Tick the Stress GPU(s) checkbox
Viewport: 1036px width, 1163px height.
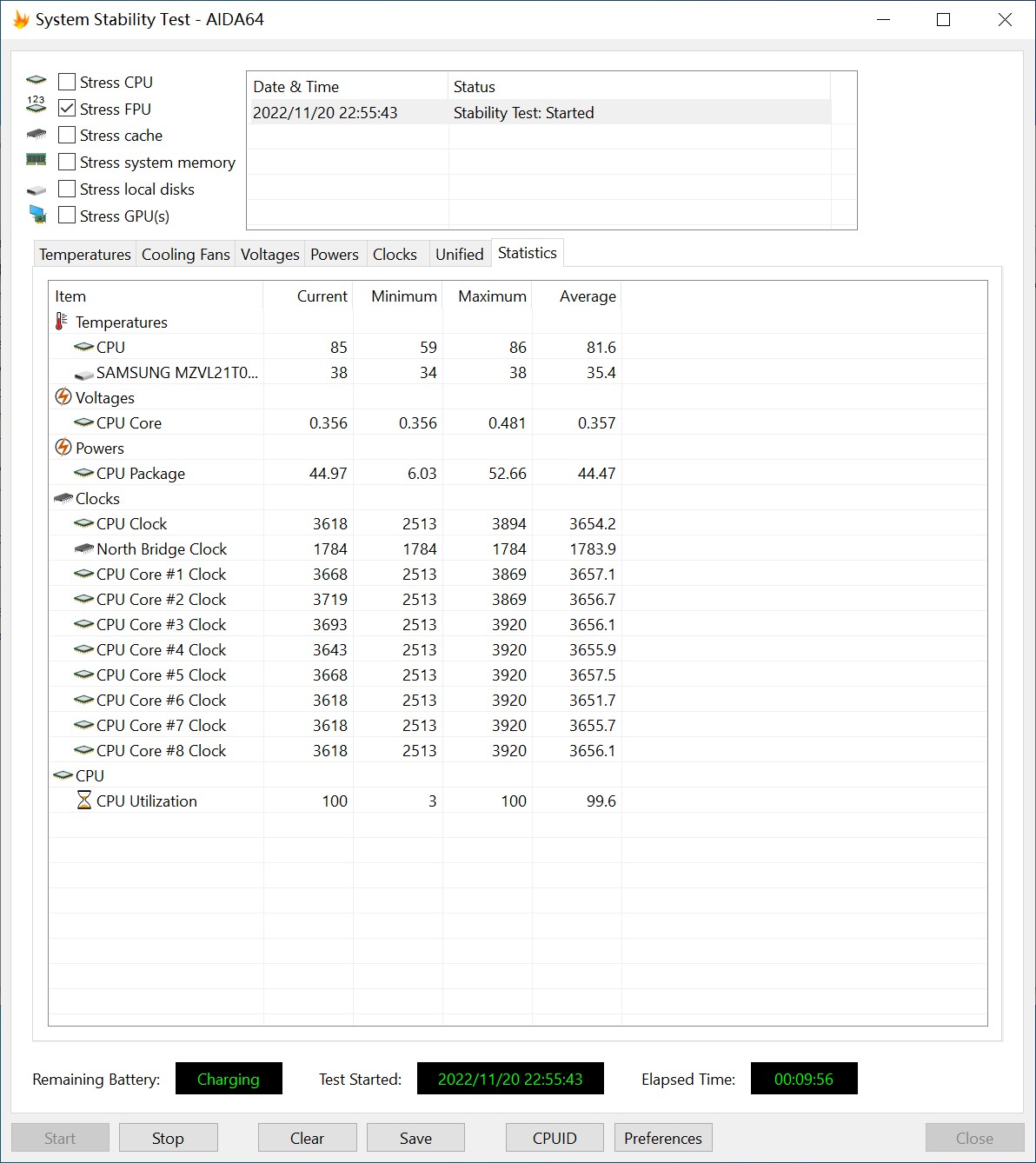pyautogui.click(x=67, y=216)
